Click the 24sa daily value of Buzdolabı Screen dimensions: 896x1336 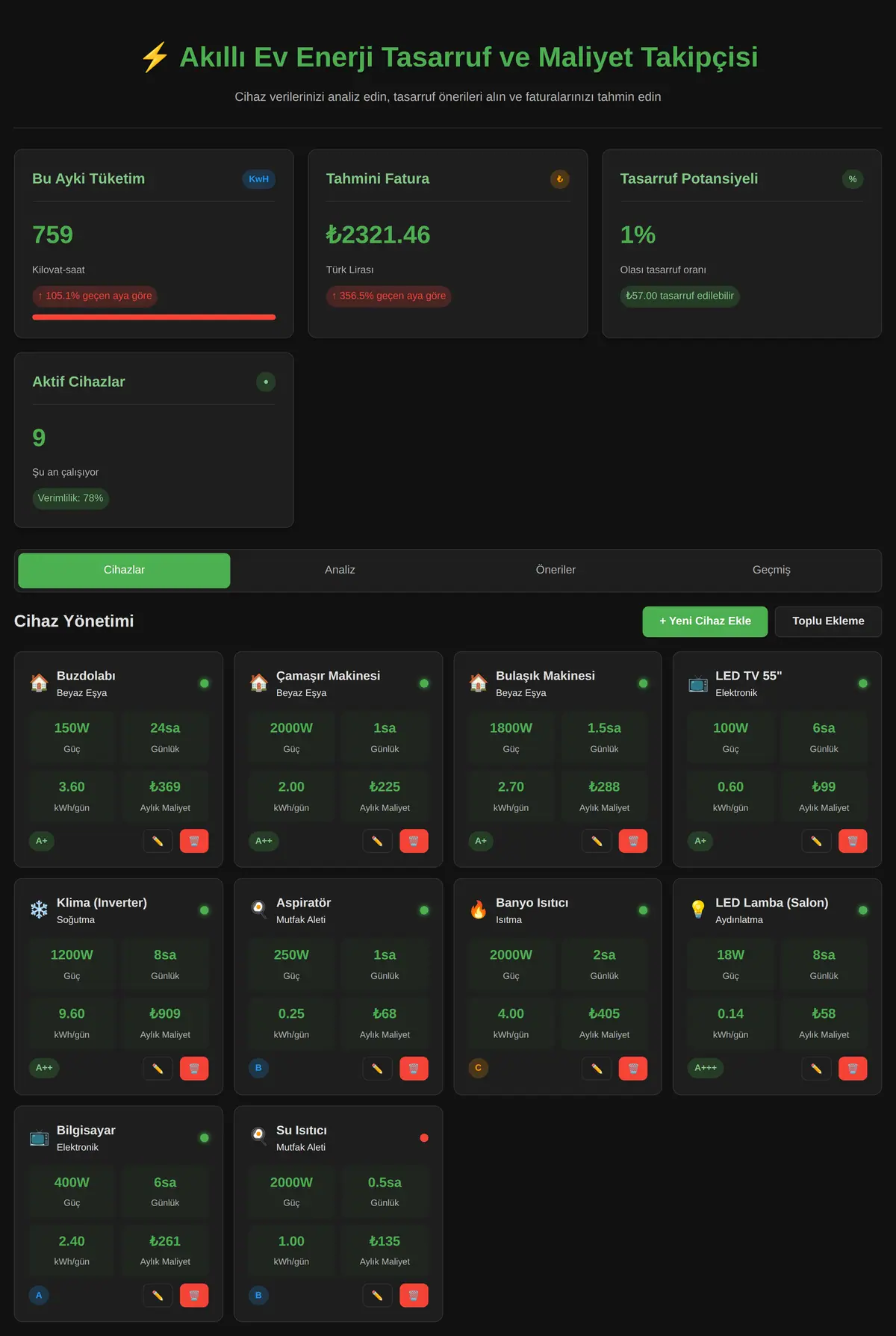[x=165, y=728]
